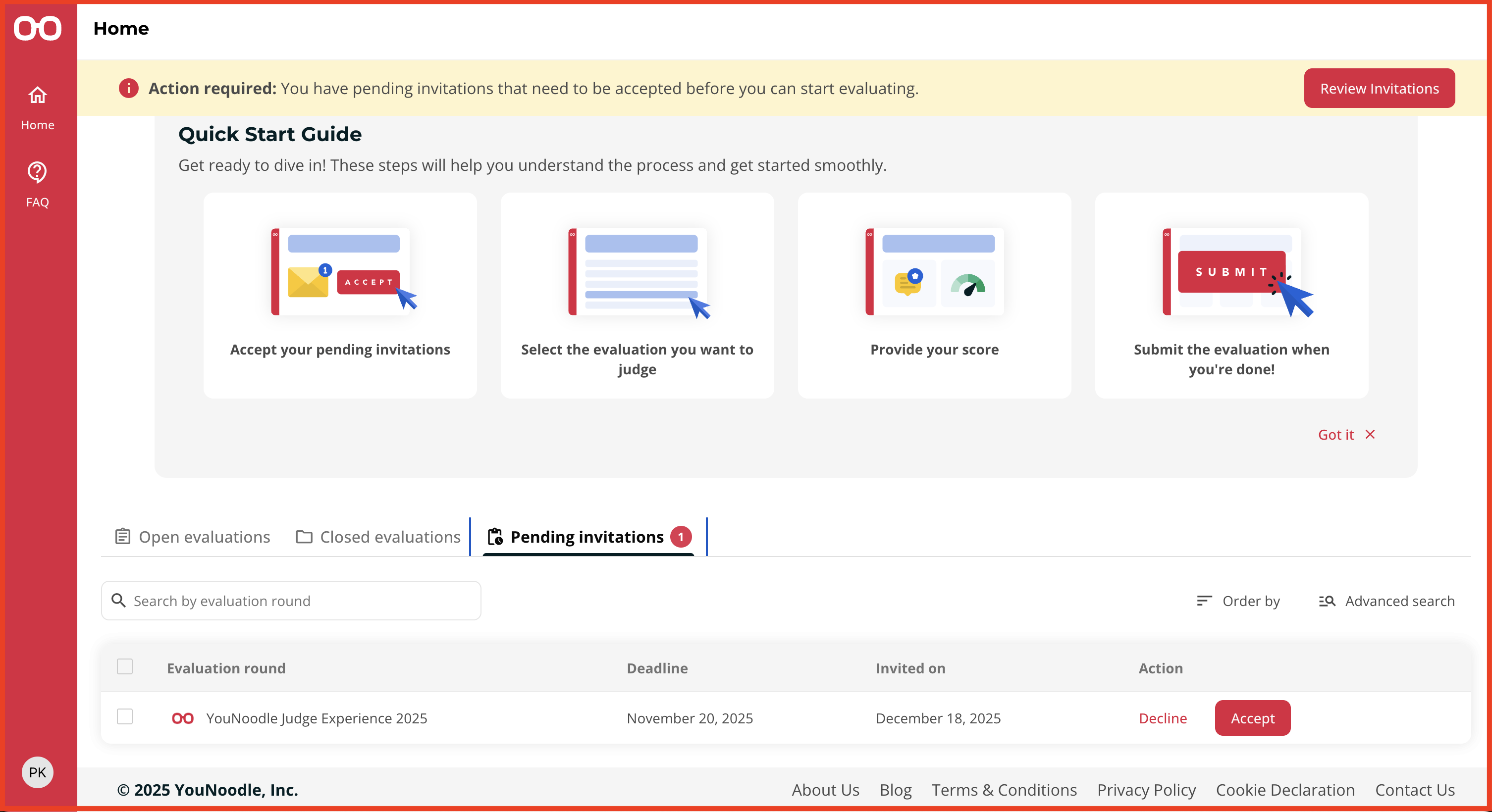The height and width of the screenshot is (812, 1492).
Task: Click the search magnifier icon
Action: (119, 600)
